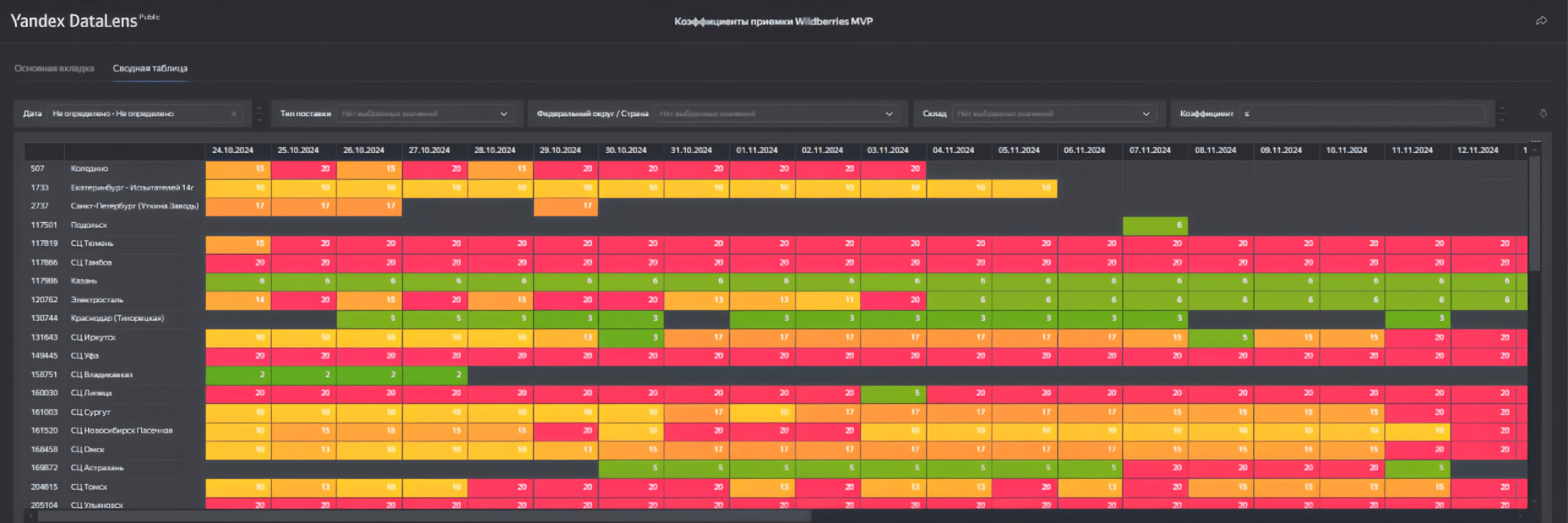Switch to the Основная вкладка tab
This screenshot has width=1568, height=523.
(x=54, y=68)
